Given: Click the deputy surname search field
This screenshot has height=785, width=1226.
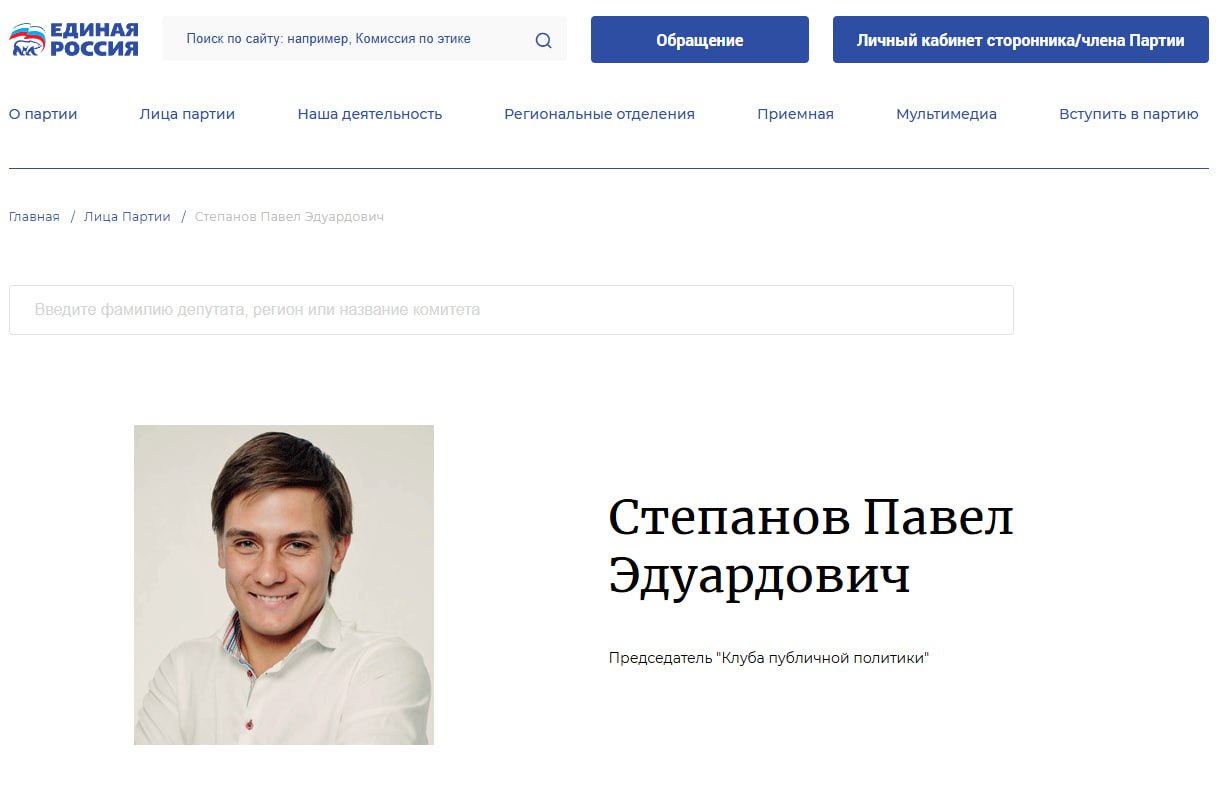Looking at the screenshot, I should (511, 309).
